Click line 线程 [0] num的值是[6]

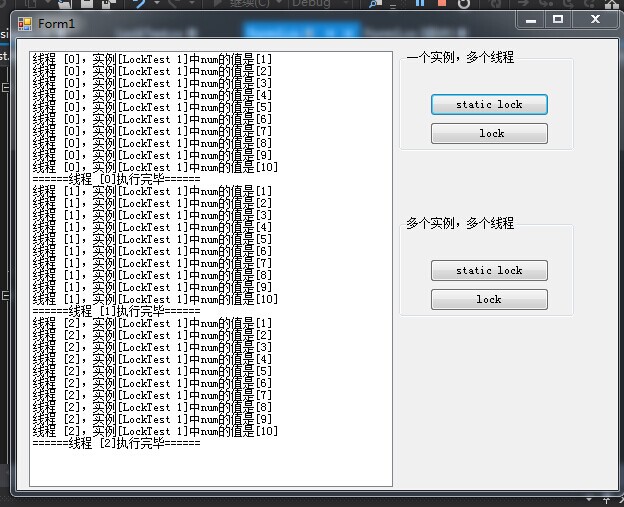pos(152,119)
